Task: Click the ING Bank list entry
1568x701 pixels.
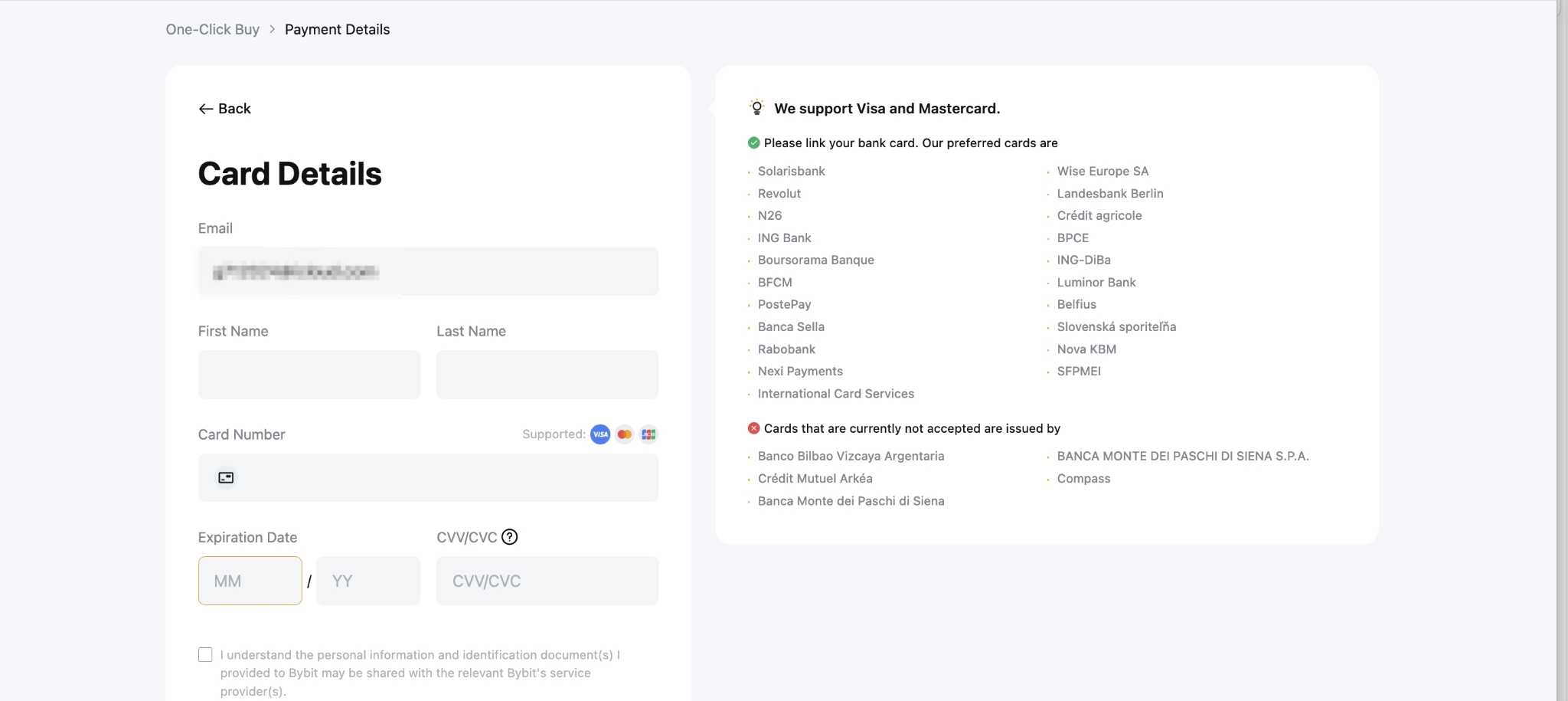Action: point(784,237)
